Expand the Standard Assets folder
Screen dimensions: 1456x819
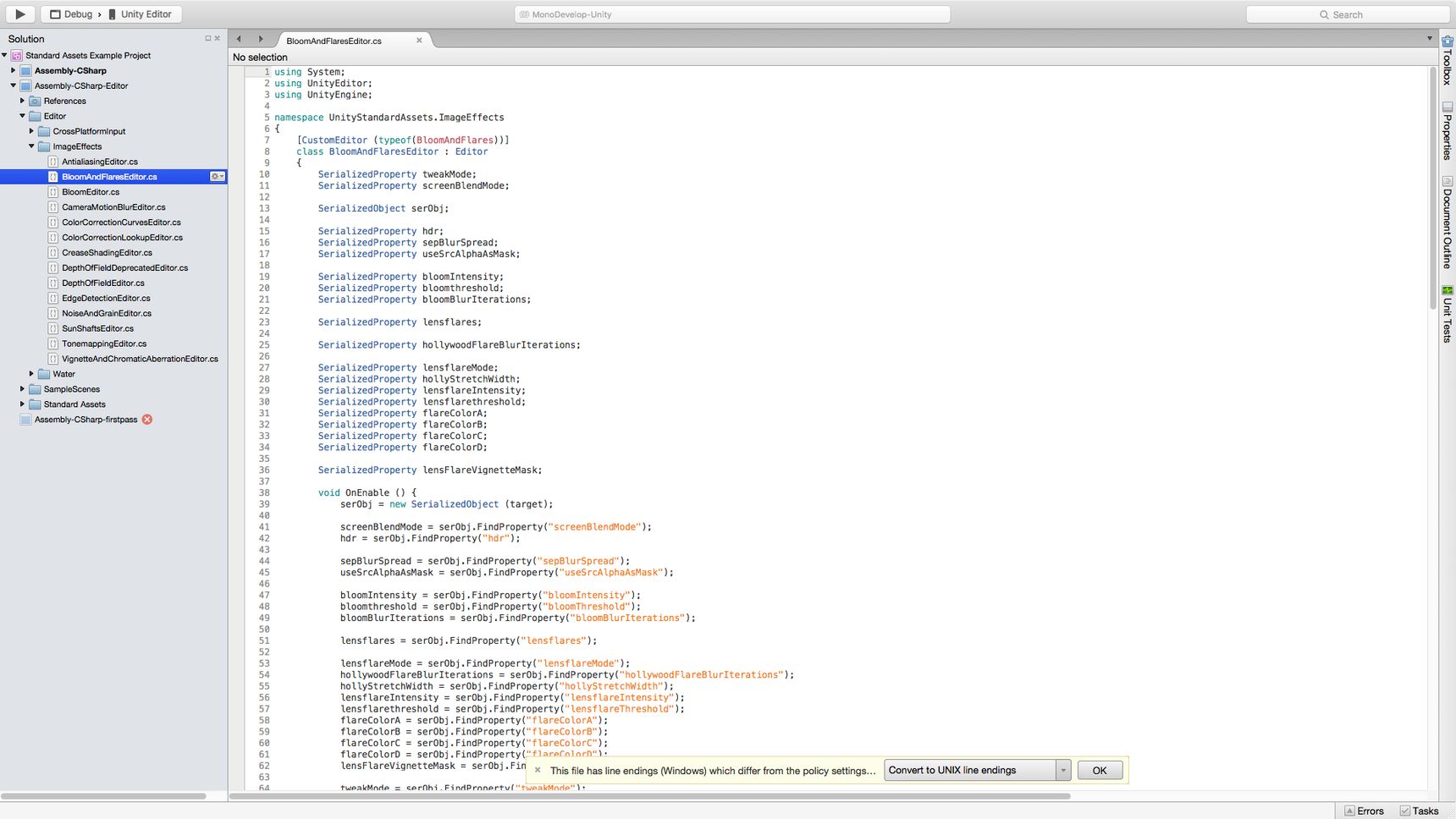pos(23,404)
